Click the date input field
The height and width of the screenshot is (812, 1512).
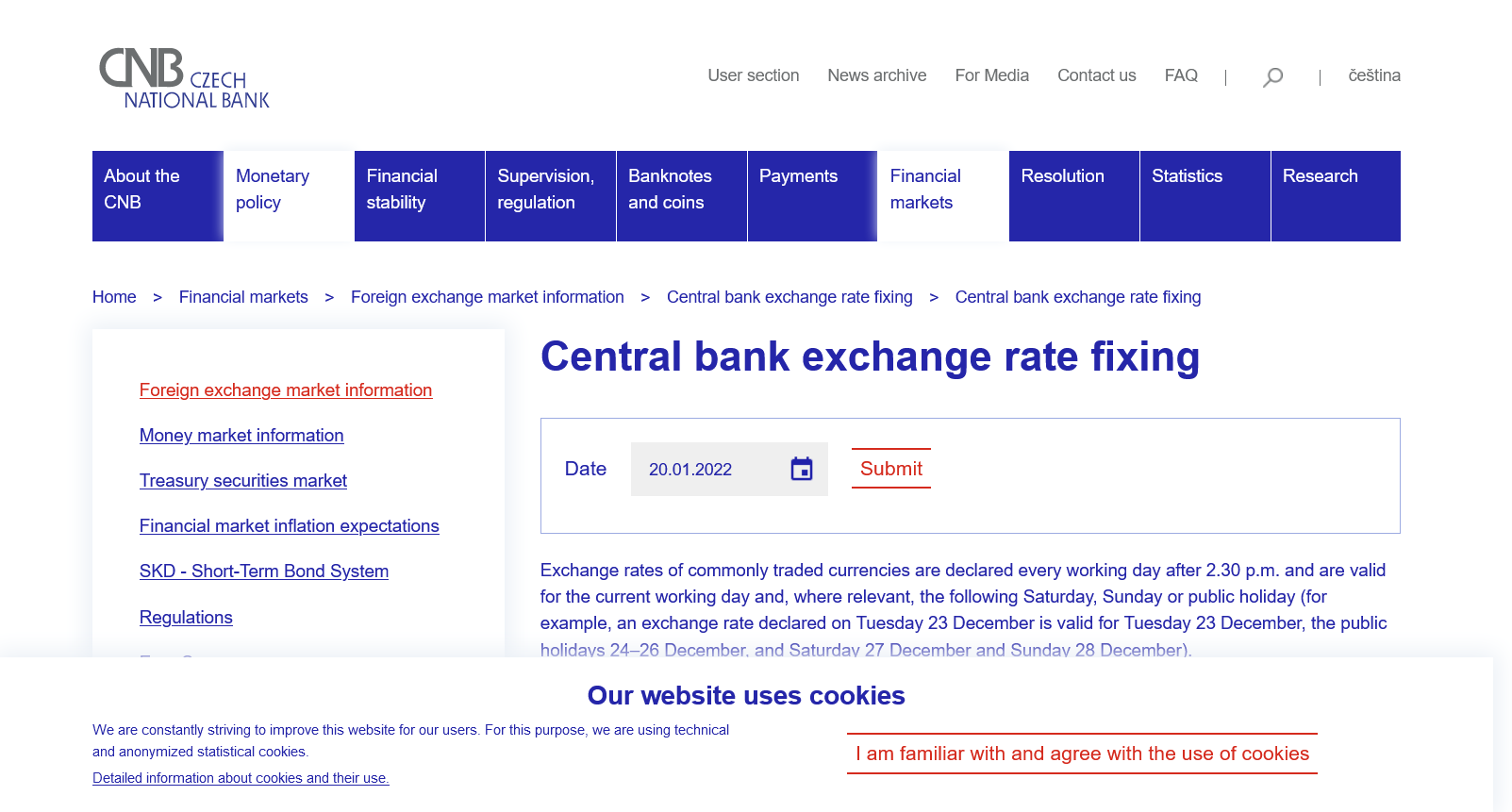pyautogui.click(x=707, y=470)
